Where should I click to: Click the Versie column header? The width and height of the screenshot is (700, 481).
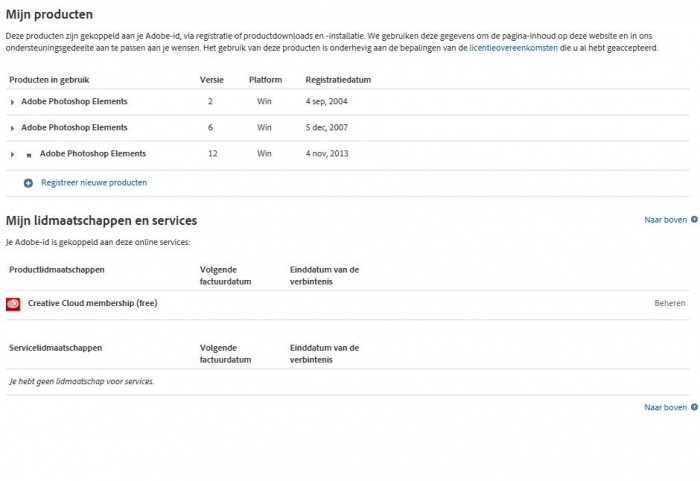click(212, 80)
